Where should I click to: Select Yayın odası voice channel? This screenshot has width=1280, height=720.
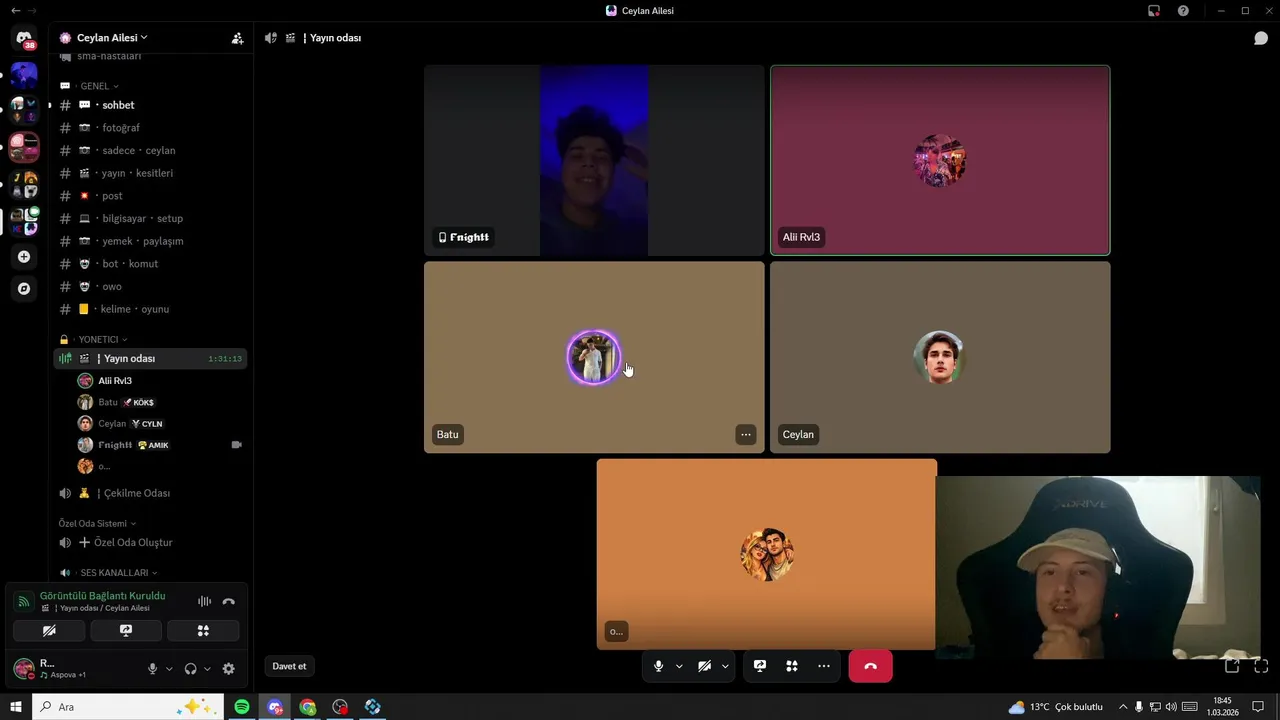click(150, 359)
